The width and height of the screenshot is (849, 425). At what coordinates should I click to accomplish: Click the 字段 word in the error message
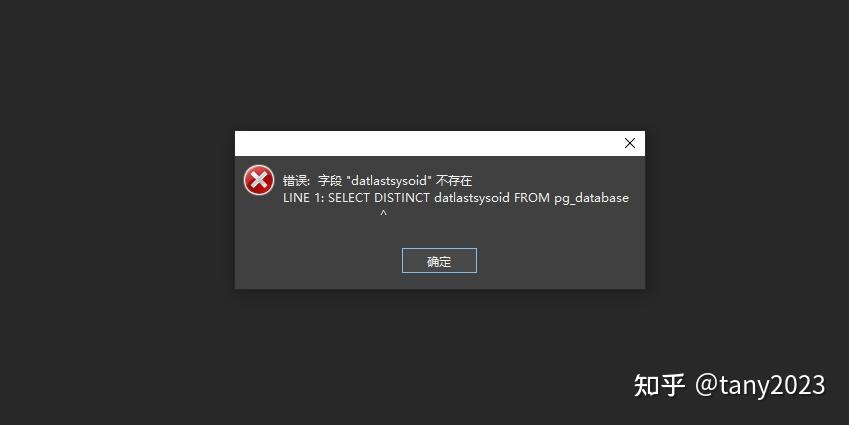[x=330, y=180]
